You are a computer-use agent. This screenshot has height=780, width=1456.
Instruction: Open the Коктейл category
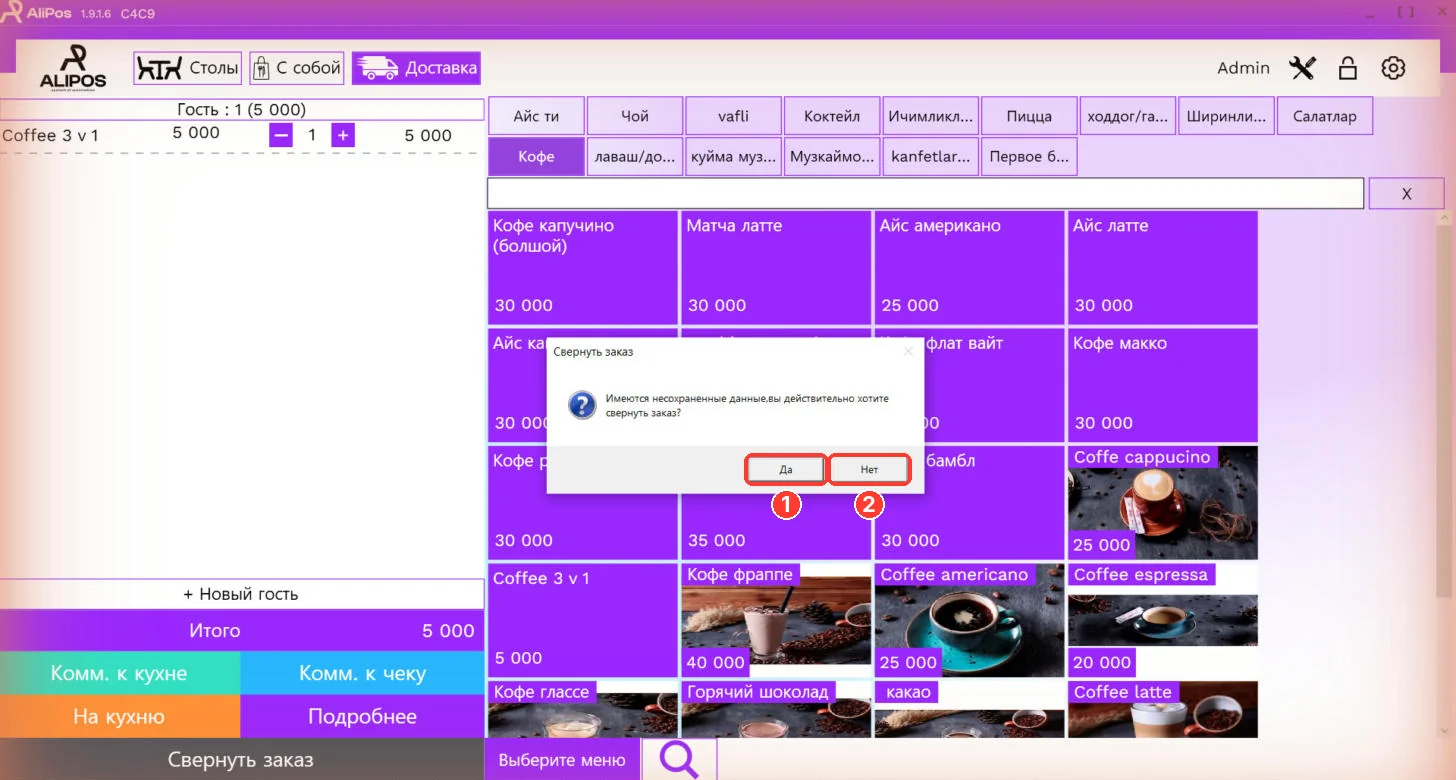pyautogui.click(x=832, y=116)
